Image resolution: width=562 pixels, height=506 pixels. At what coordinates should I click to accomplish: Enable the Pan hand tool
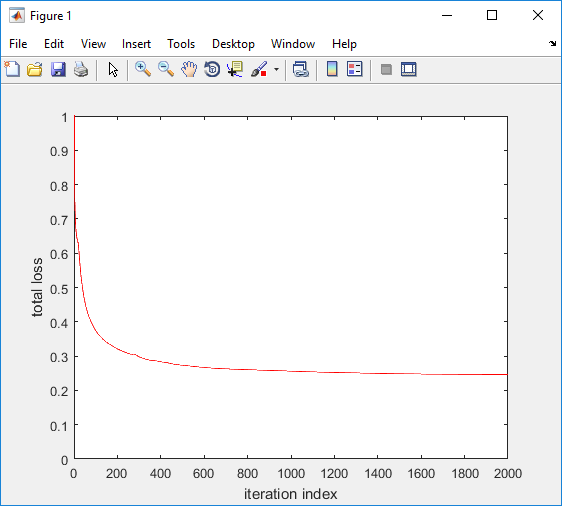(x=189, y=69)
